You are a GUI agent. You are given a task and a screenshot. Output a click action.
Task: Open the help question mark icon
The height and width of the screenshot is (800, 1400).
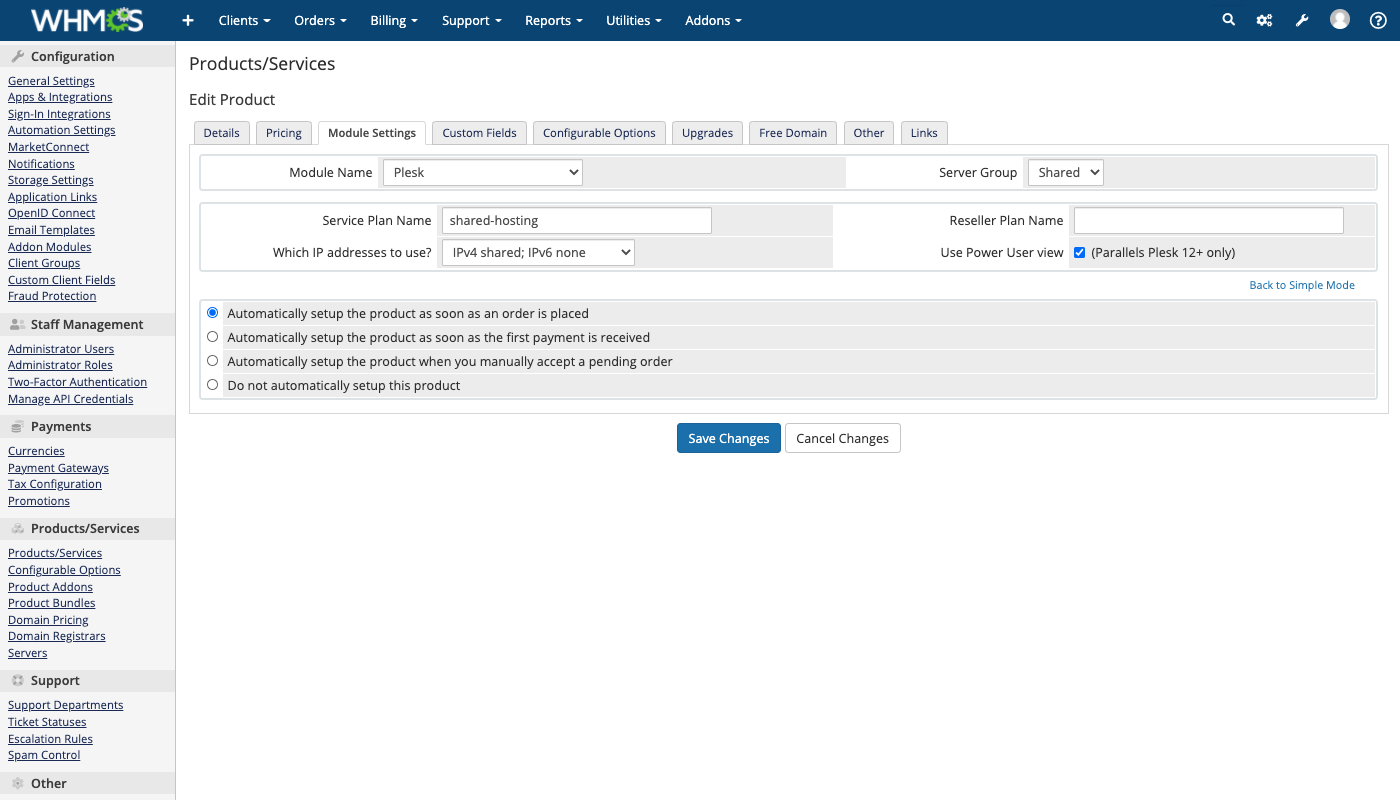pos(1377,20)
